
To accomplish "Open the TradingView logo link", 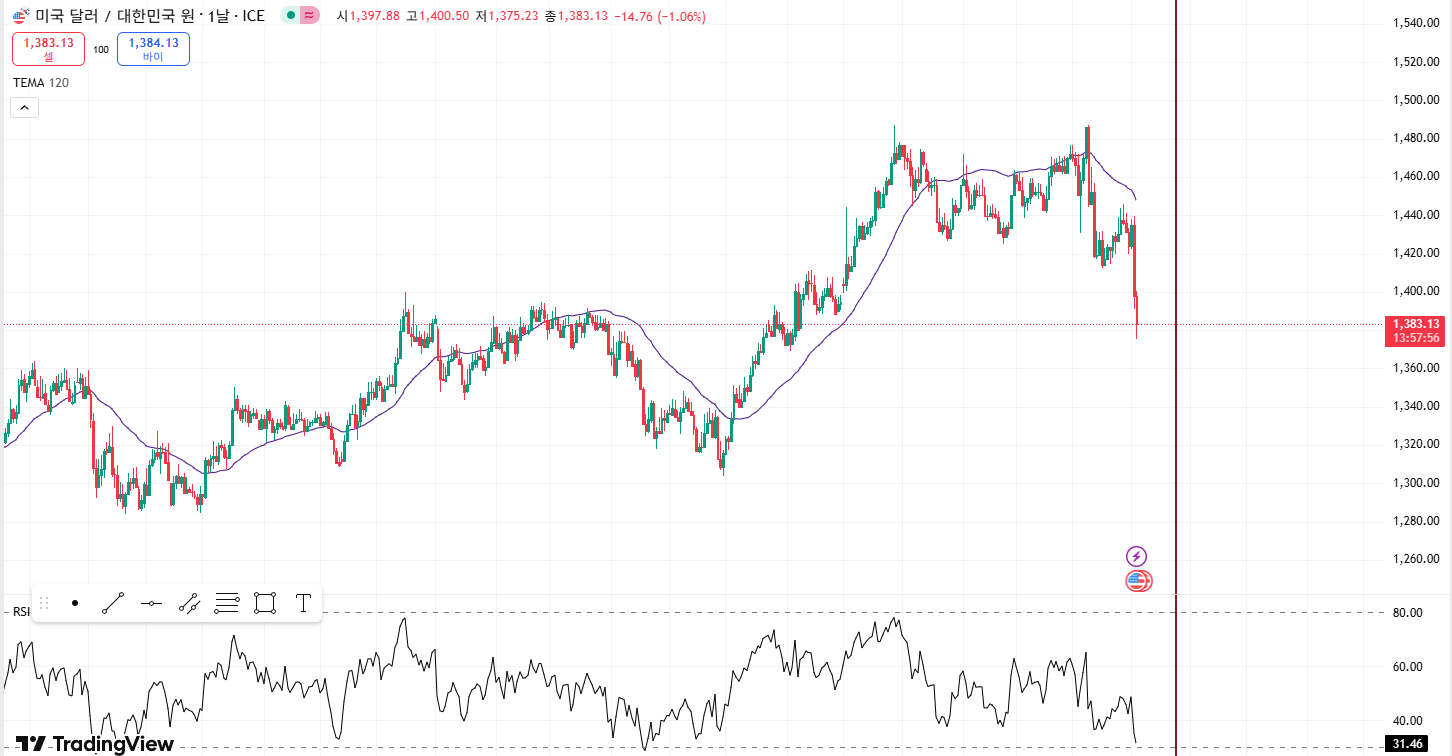I will pos(95,744).
